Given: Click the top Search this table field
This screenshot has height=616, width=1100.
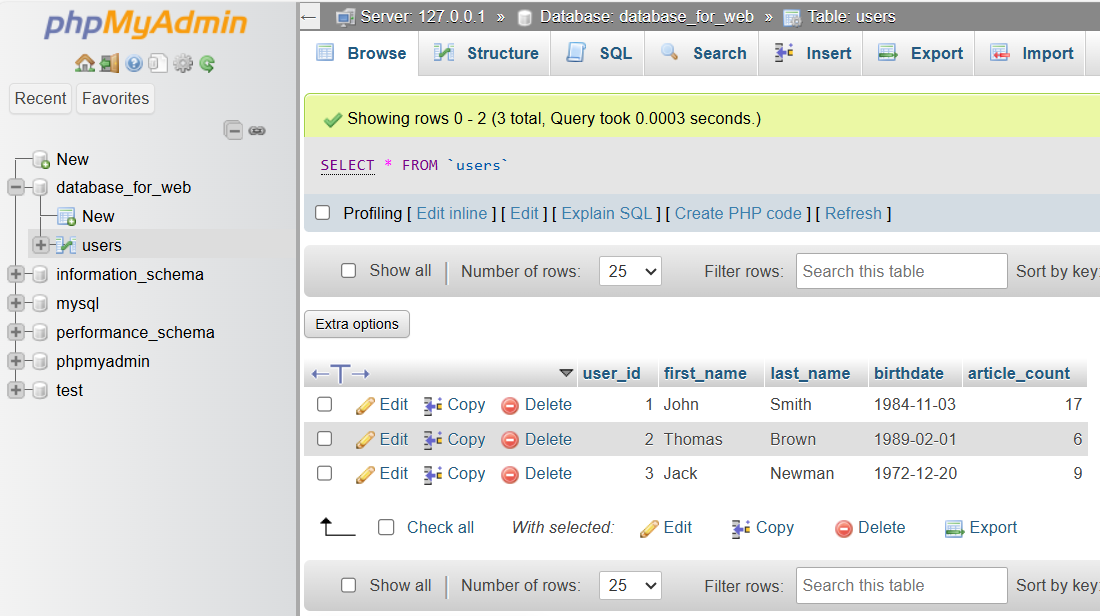Looking at the screenshot, I should [x=901, y=271].
